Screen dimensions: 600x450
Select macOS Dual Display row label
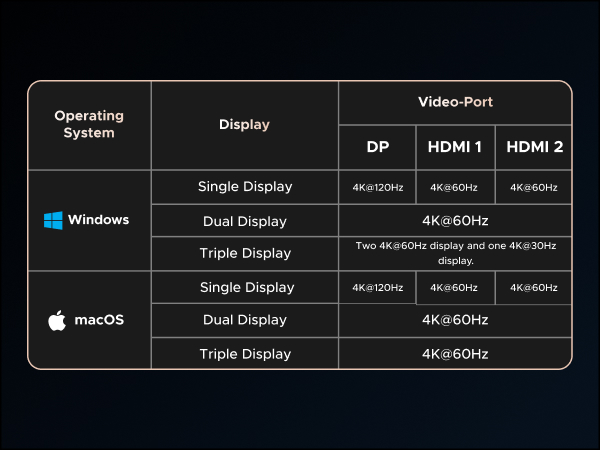click(x=245, y=320)
